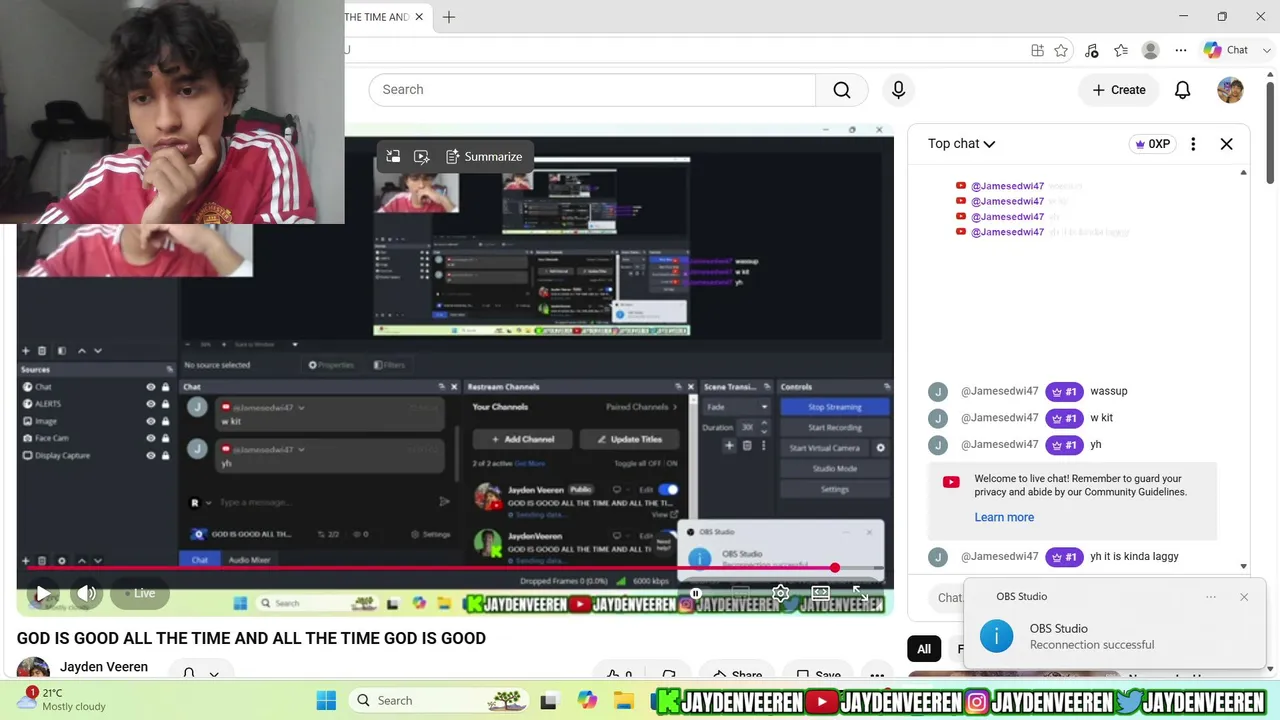This screenshot has width=1280, height=720.
Task: Switch the player to theater mode
Action: 821,593
